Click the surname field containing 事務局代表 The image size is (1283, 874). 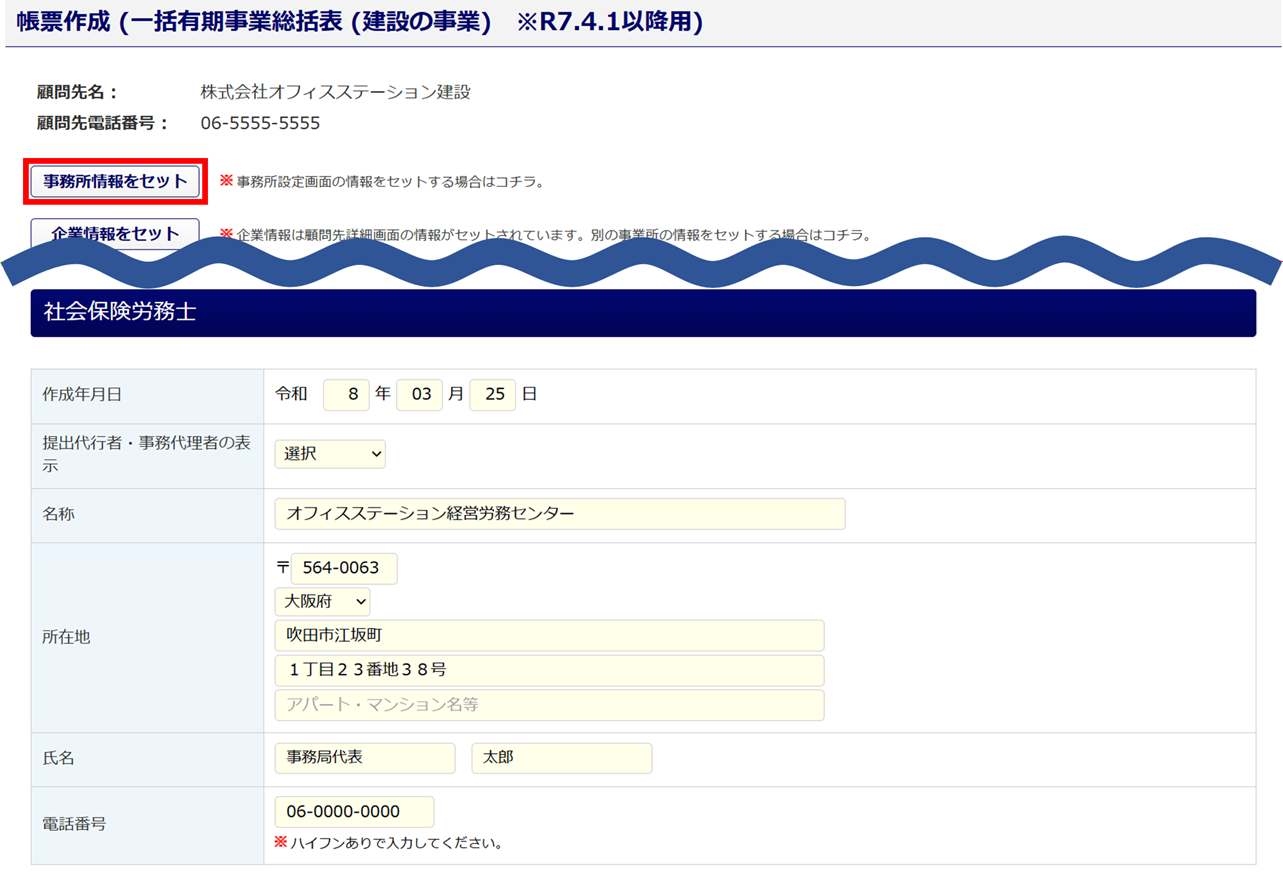tap(364, 758)
